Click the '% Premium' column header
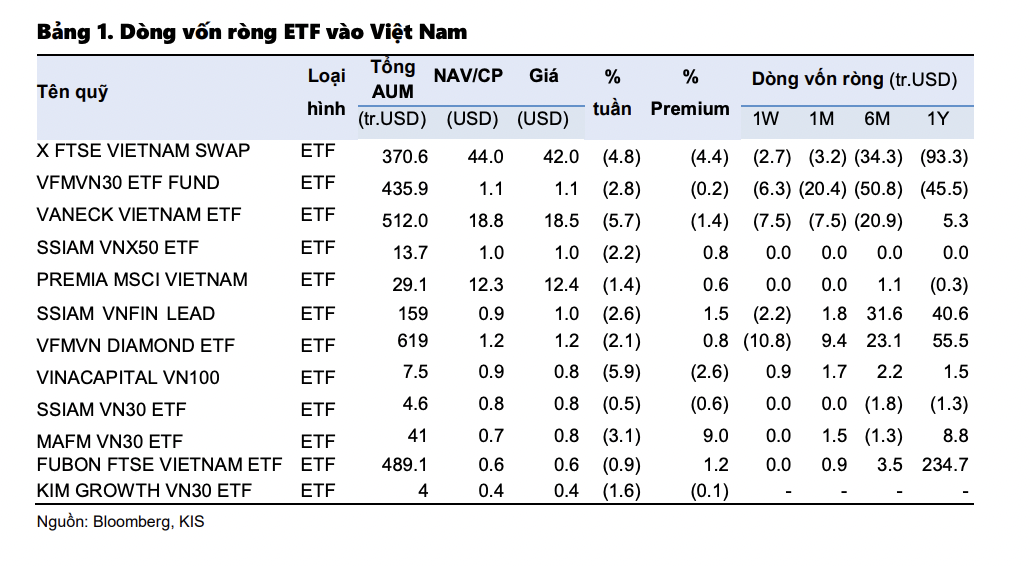Screen dimensions: 1030x566 [x=690, y=93]
